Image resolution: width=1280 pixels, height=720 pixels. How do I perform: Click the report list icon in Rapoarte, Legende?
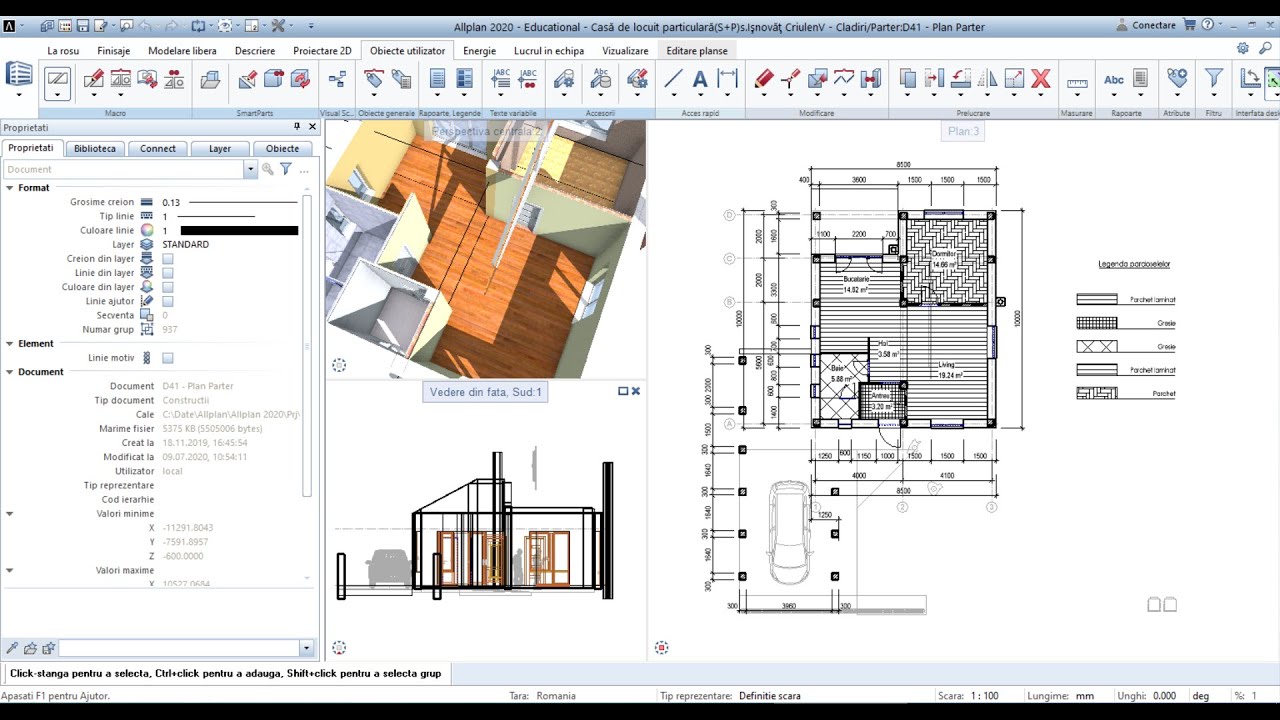point(437,78)
